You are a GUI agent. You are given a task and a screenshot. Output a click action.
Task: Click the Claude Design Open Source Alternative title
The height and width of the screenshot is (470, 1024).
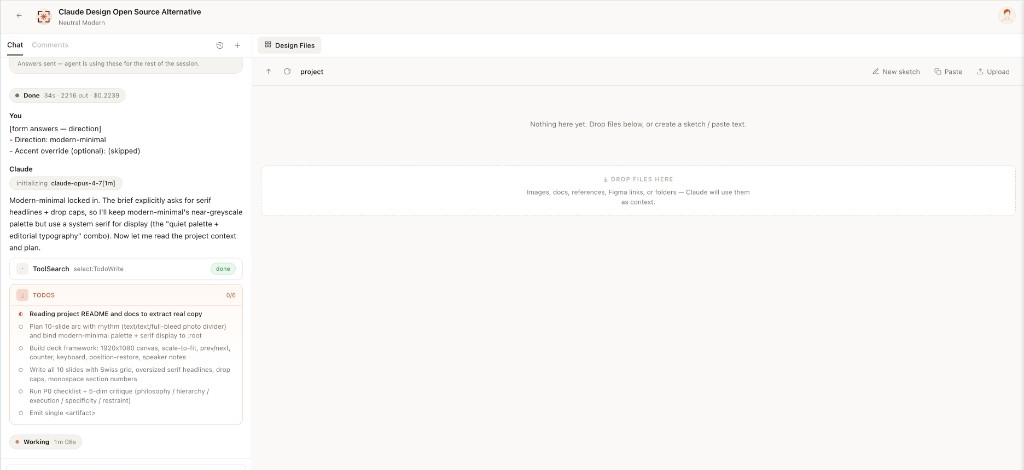(x=129, y=12)
